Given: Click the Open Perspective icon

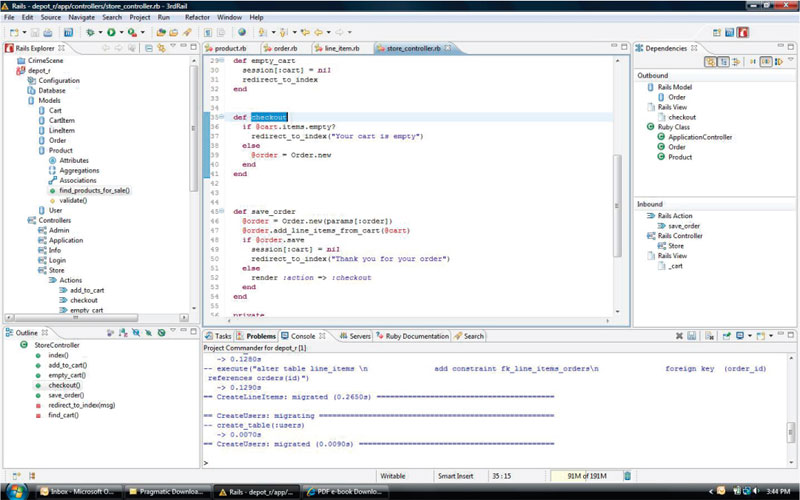Looking at the screenshot, I should 717,33.
